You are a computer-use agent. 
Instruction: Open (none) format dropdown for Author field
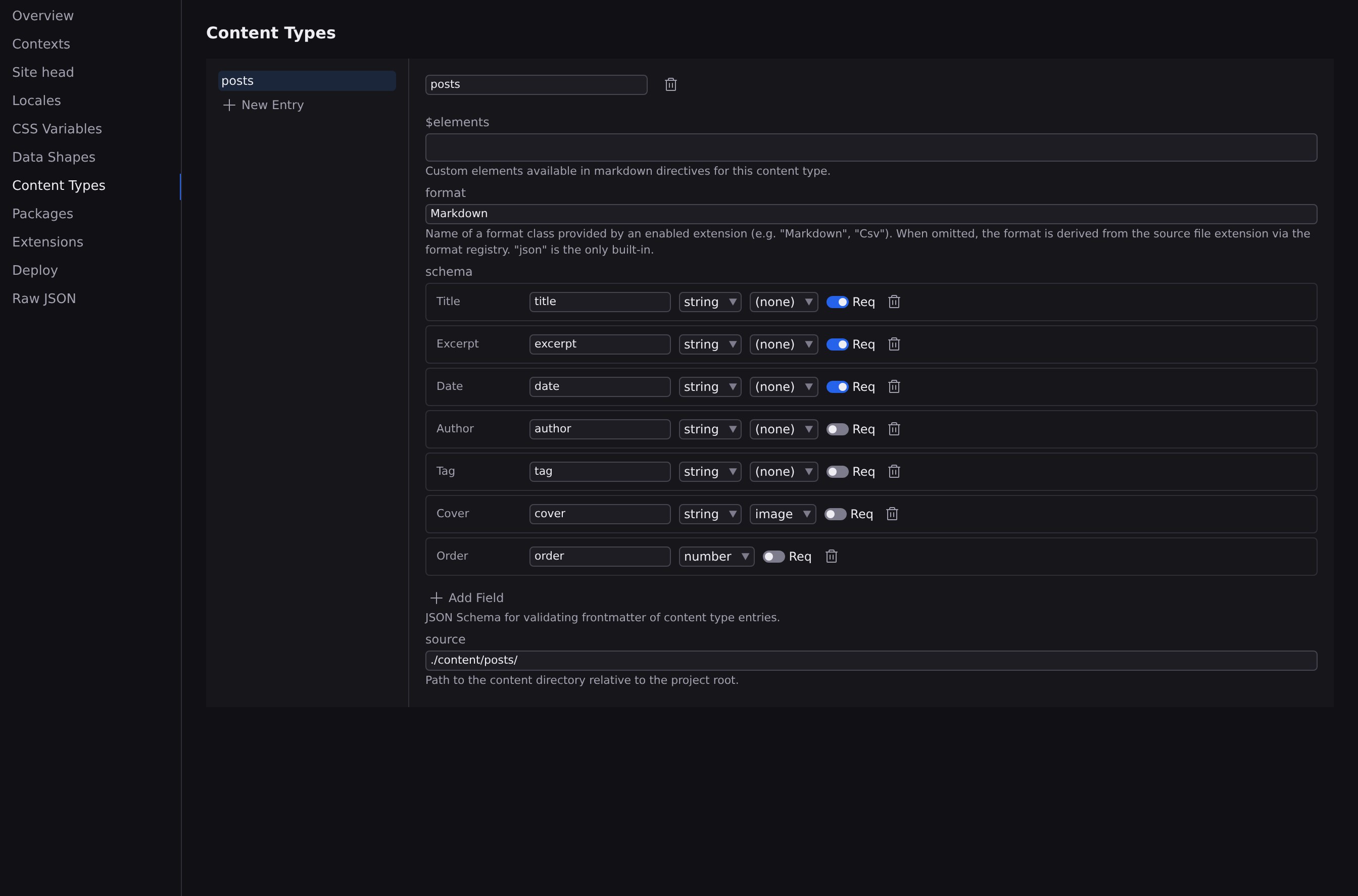(x=784, y=429)
